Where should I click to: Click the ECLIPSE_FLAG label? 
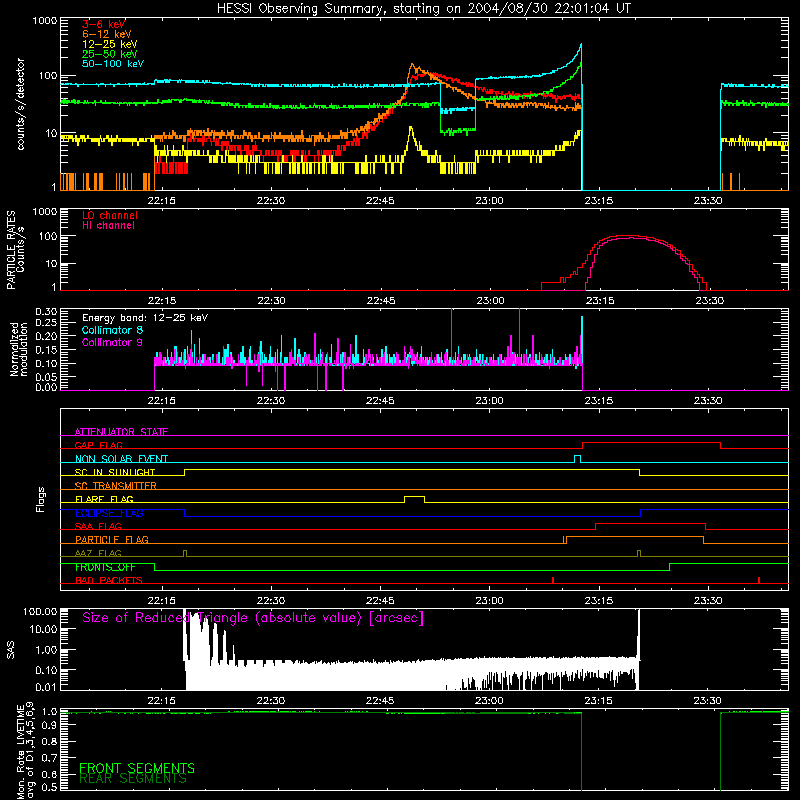(109, 513)
